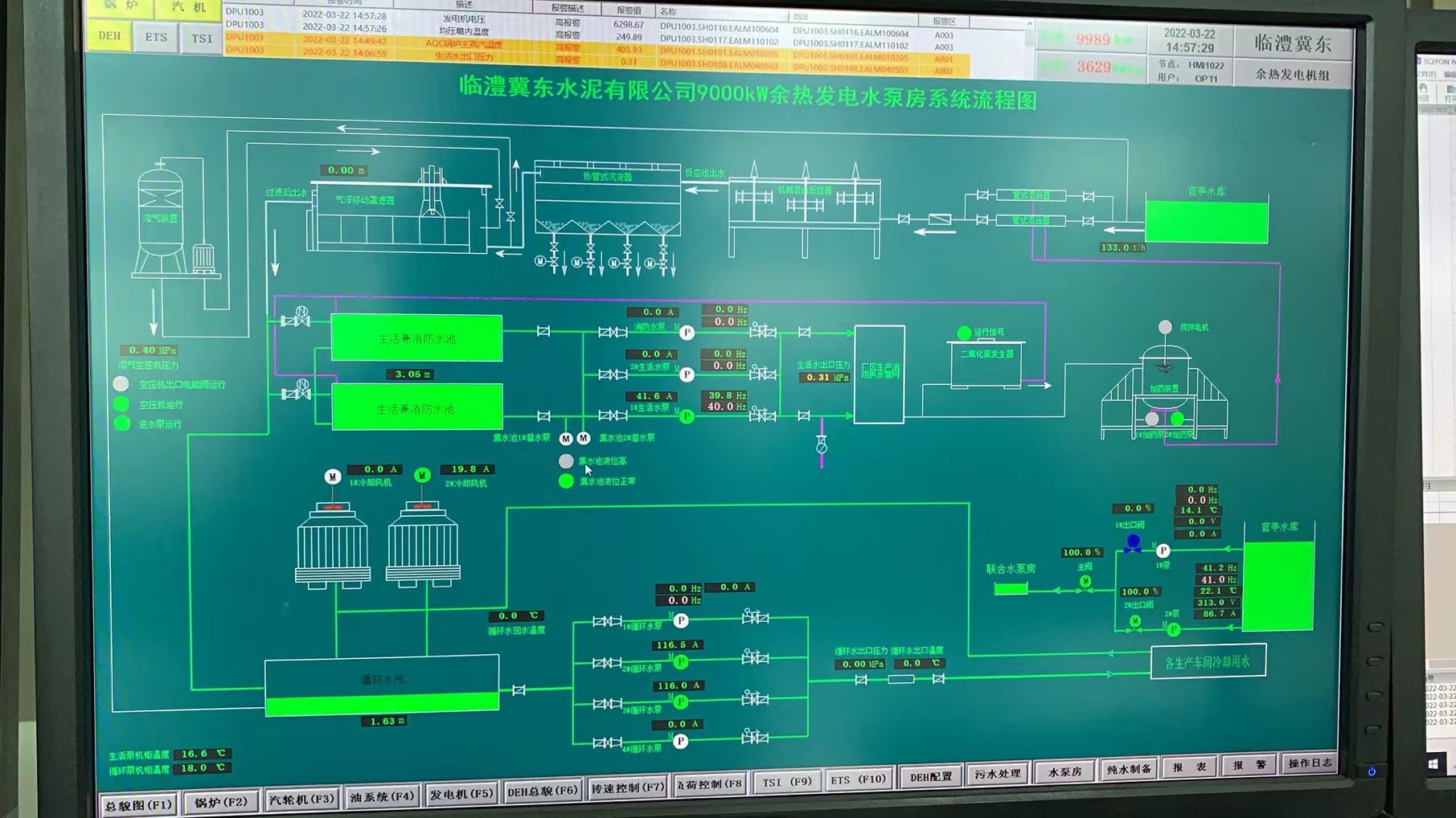The height and width of the screenshot is (818, 1456).
Task: Open the 集水池2#潜水泵 motor symbol
Action: tap(584, 439)
